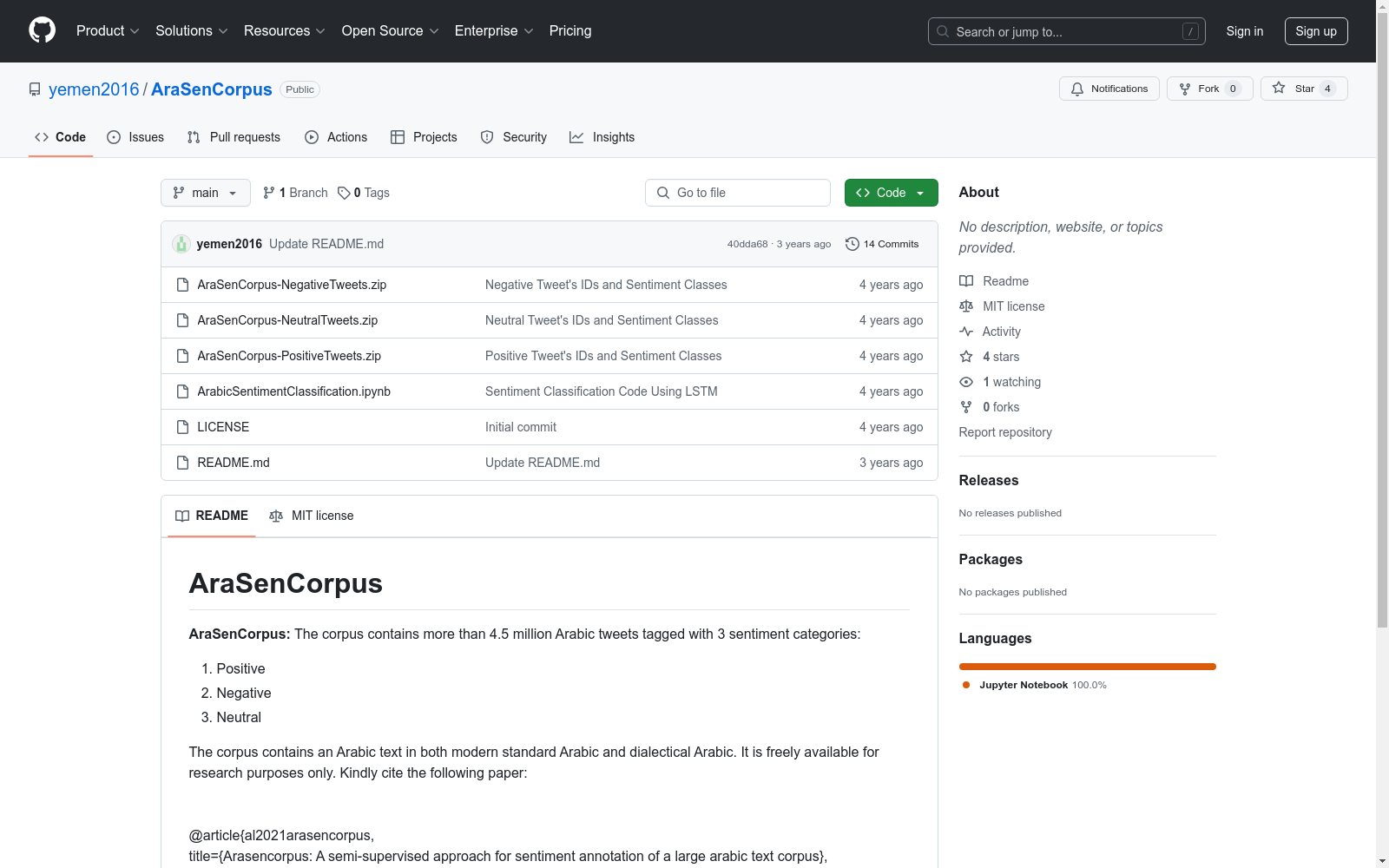Viewport: 1389px width, 868px height.
Task: Click the Notifications button
Action: click(x=1109, y=89)
